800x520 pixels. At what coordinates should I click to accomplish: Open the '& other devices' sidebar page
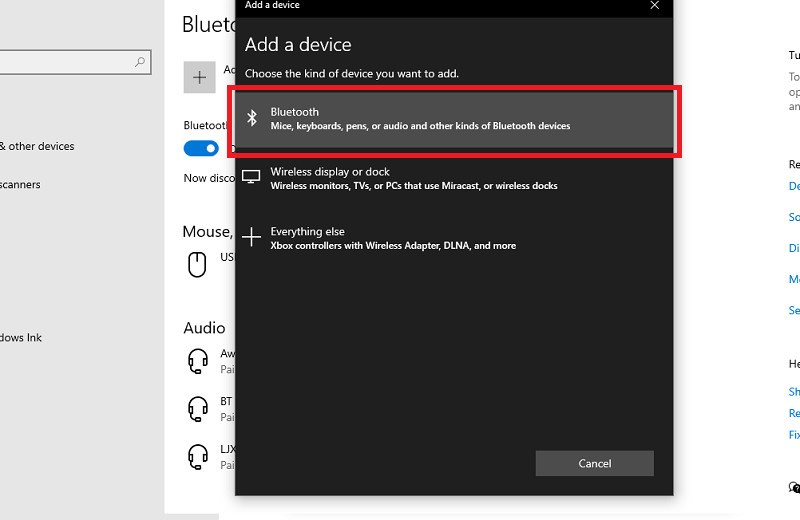point(37,146)
